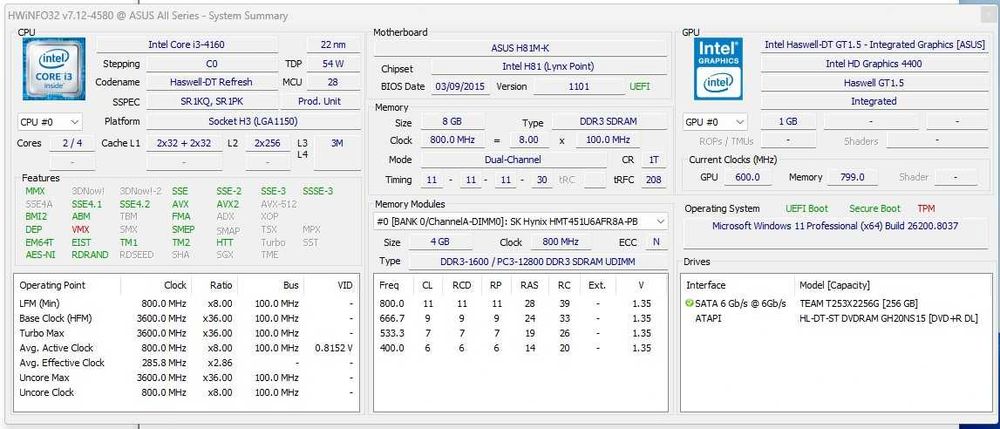Click the Turbo Max operating point row

click(x=186, y=333)
